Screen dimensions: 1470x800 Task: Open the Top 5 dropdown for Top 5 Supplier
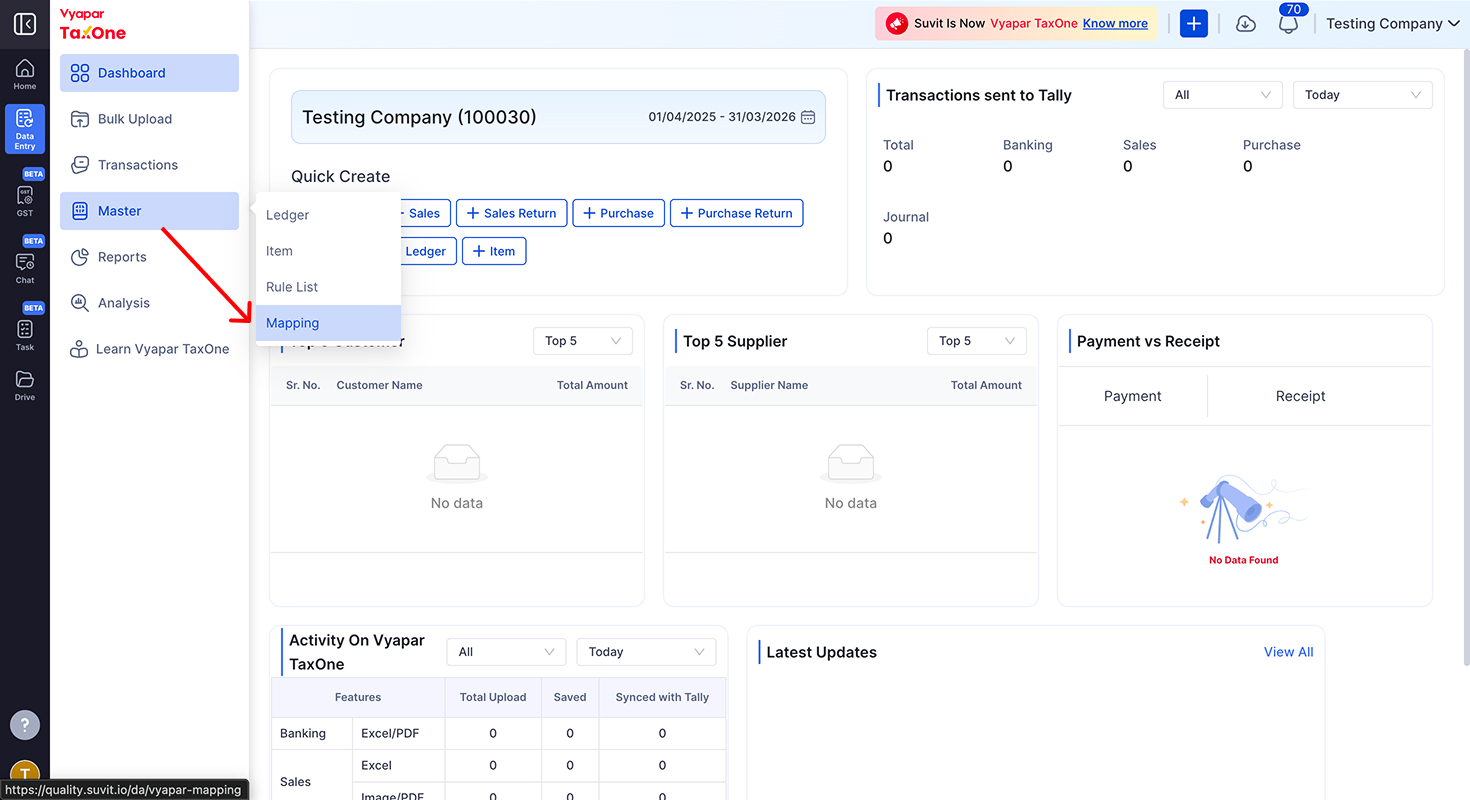(977, 341)
